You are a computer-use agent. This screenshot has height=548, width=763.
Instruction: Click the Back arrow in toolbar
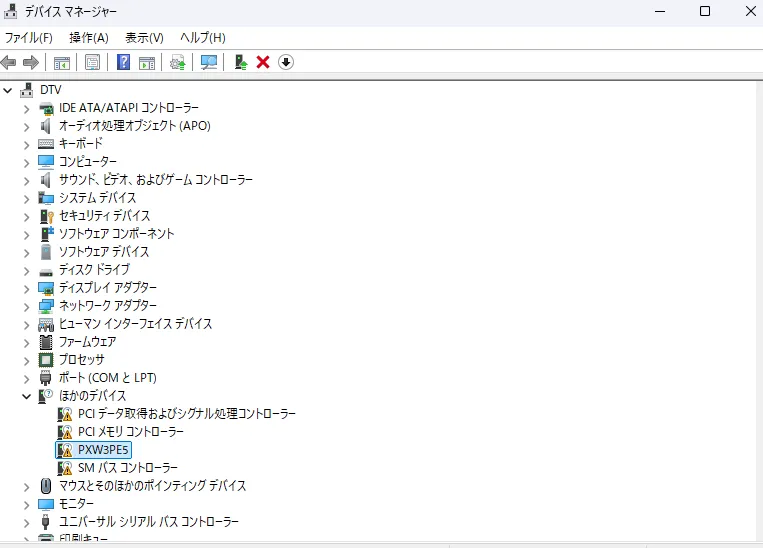[9, 62]
